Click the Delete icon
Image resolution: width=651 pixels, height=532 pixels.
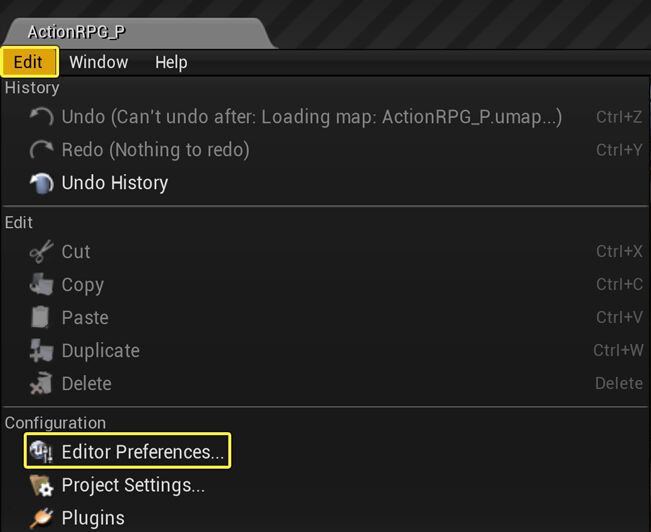pos(41,384)
